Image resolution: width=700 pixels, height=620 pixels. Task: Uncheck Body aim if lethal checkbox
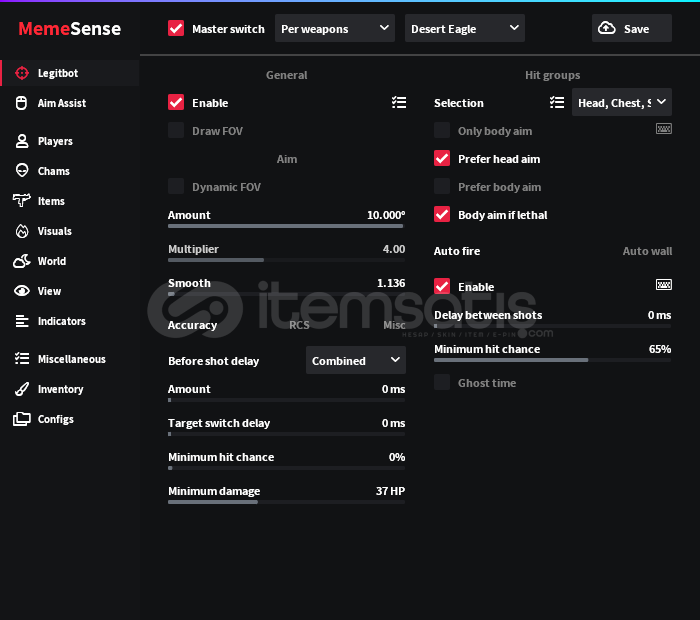click(442, 214)
